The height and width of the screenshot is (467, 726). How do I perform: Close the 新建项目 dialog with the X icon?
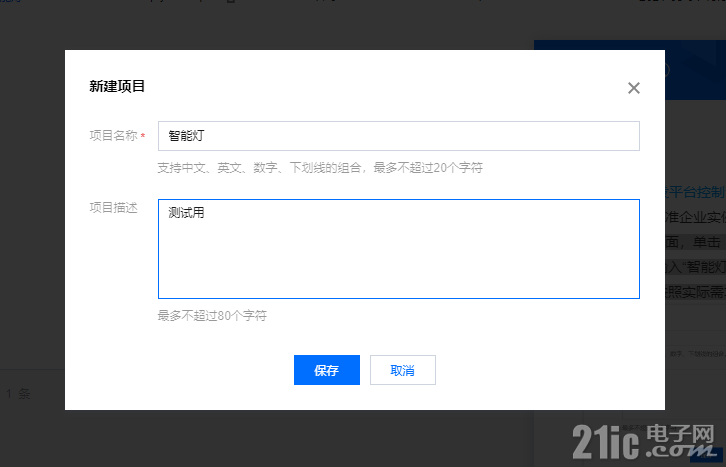pos(633,88)
